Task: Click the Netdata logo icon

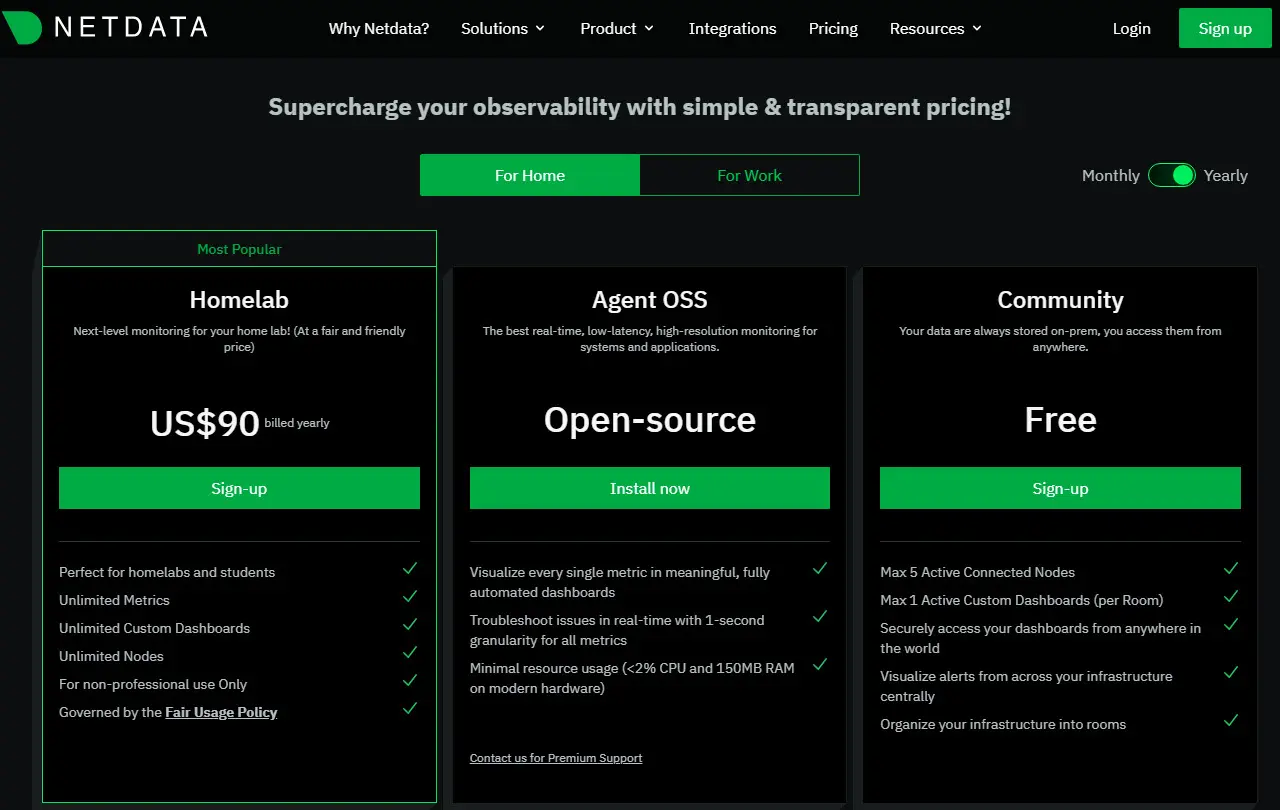Action: pyautogui.click(x=22, y=28)
